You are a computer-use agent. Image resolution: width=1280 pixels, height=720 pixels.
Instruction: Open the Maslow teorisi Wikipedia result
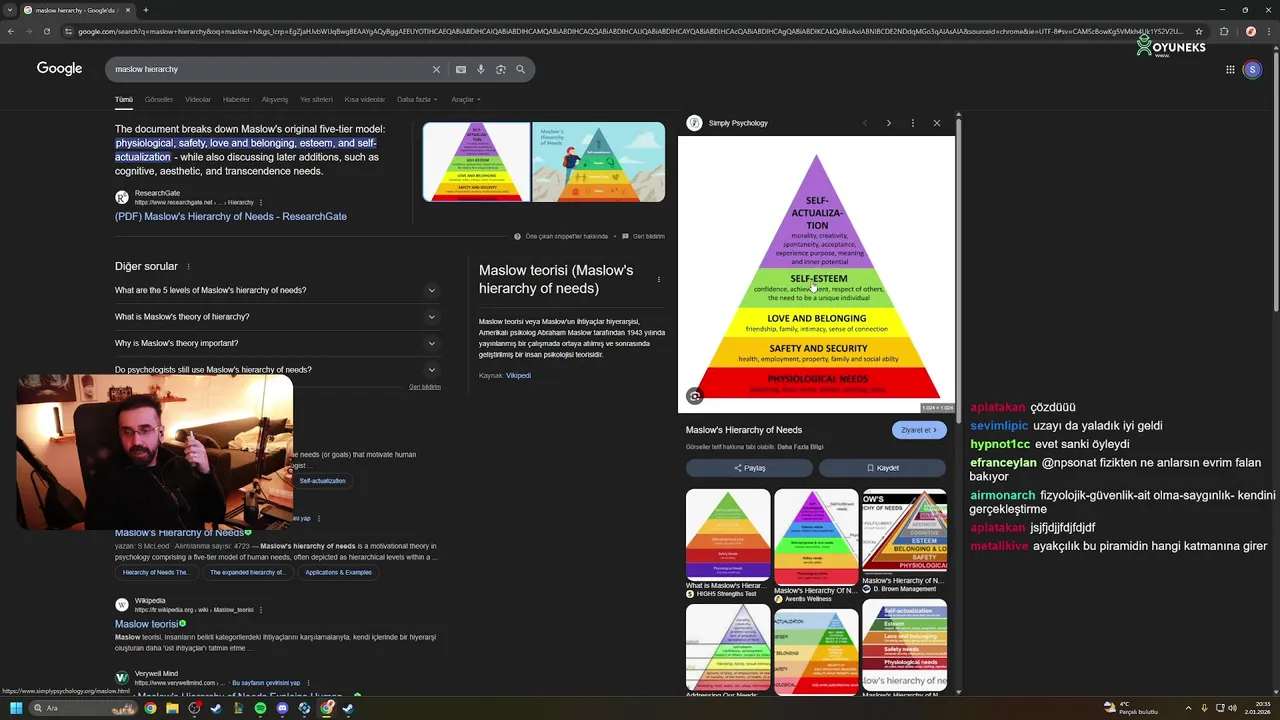(146, 624)
